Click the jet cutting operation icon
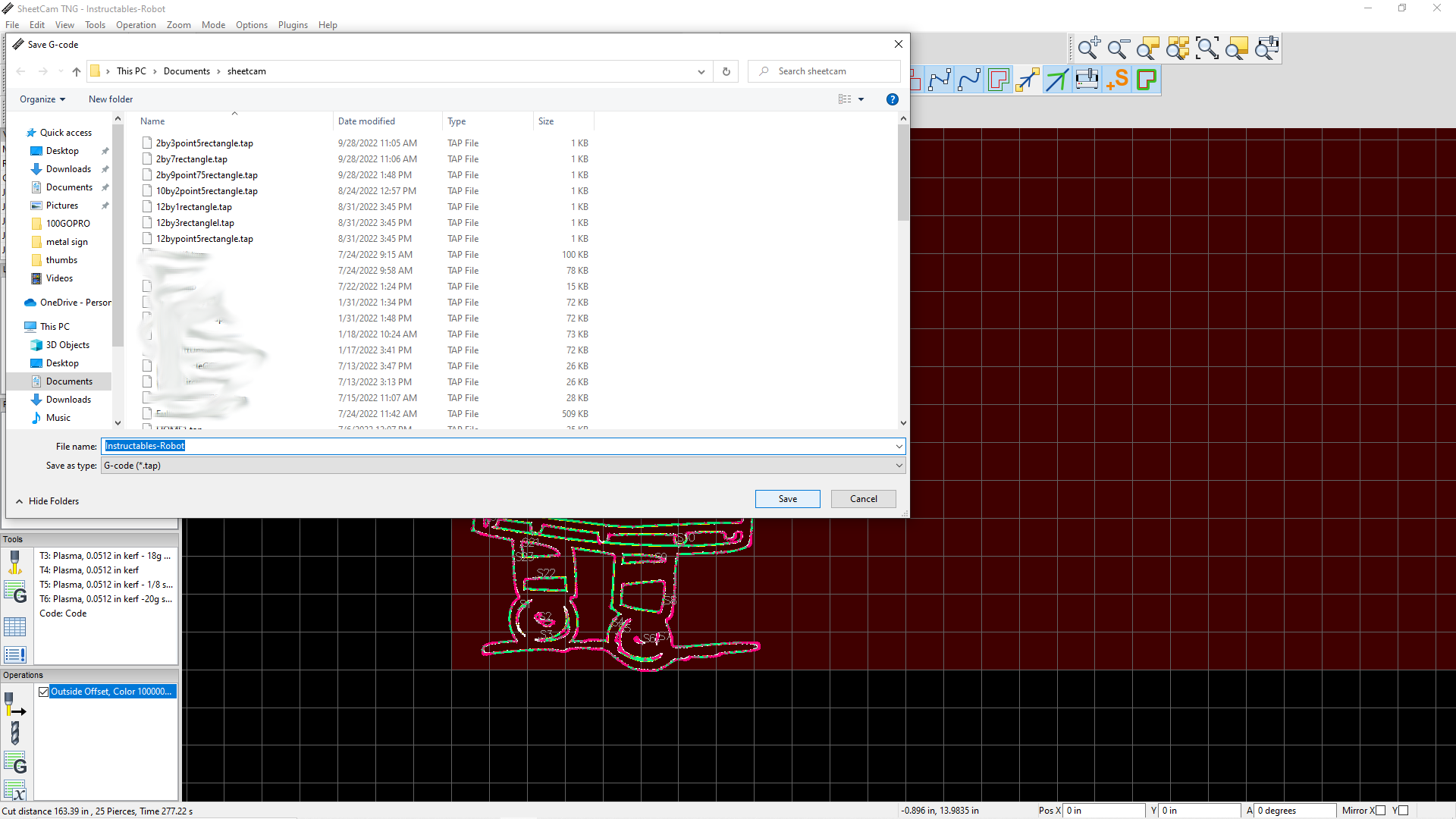The image size is (1456, 819). (14, 704)
